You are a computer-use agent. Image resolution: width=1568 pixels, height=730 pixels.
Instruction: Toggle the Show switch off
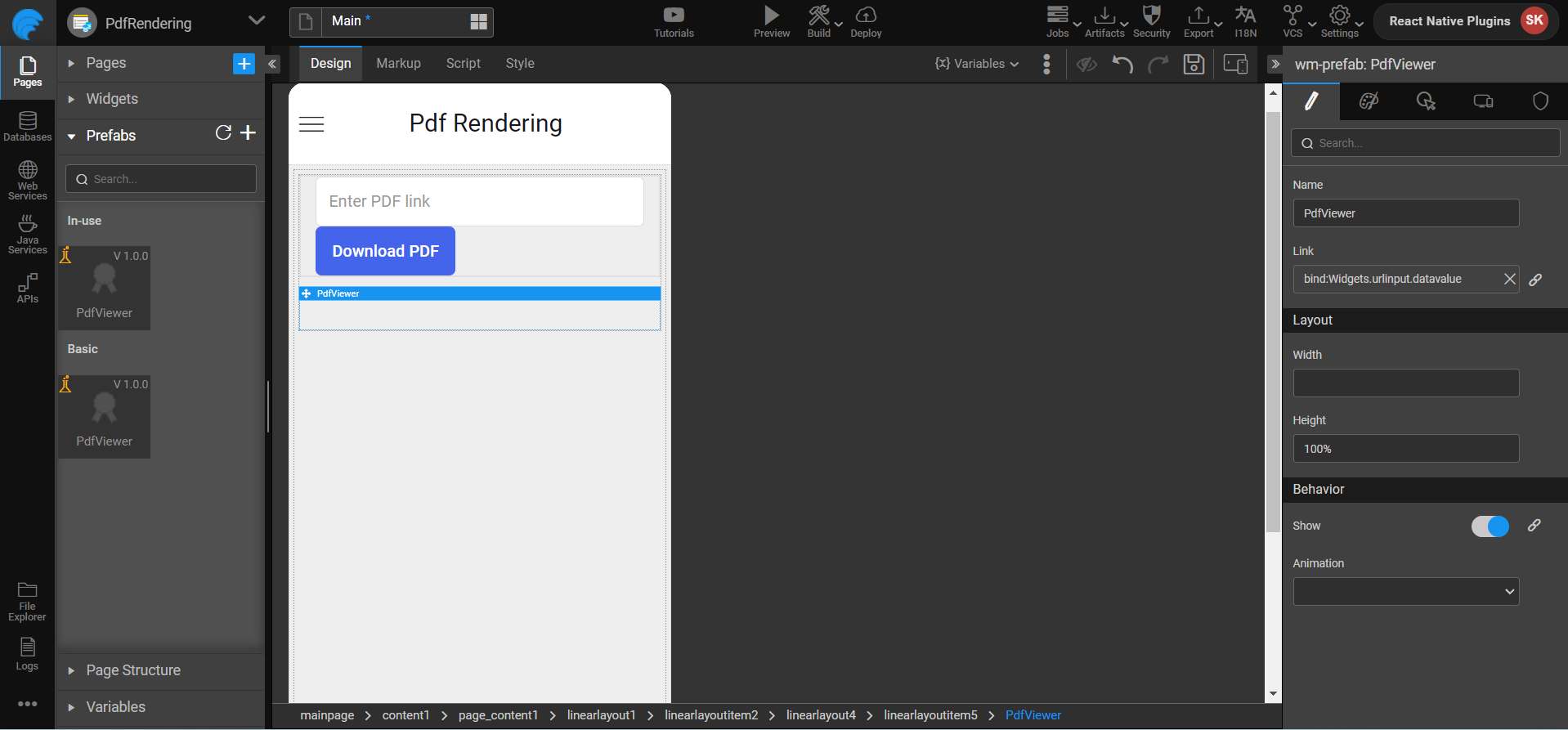point(1490,526)
